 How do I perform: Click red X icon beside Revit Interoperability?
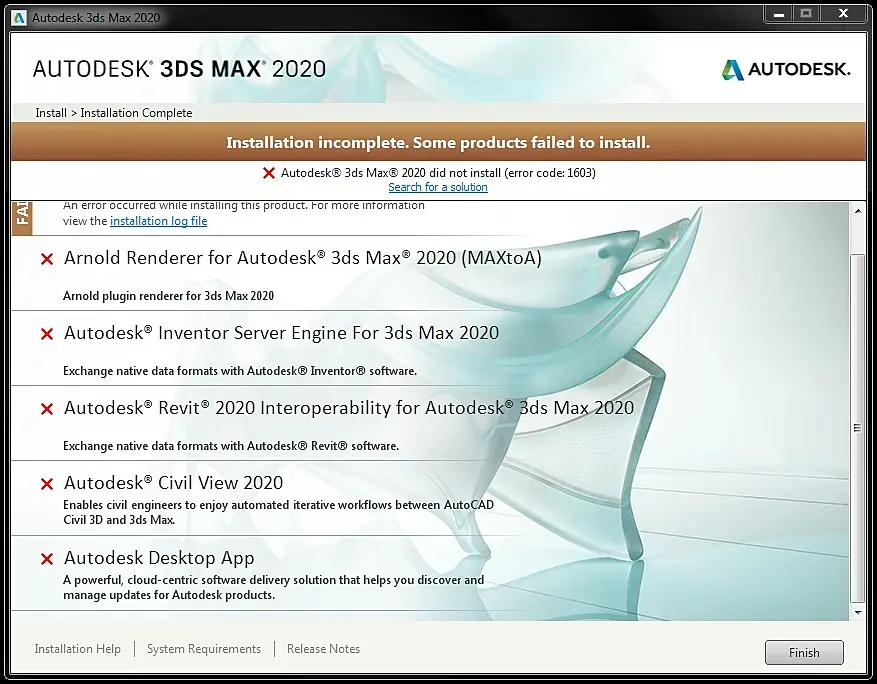pos(47,409)
